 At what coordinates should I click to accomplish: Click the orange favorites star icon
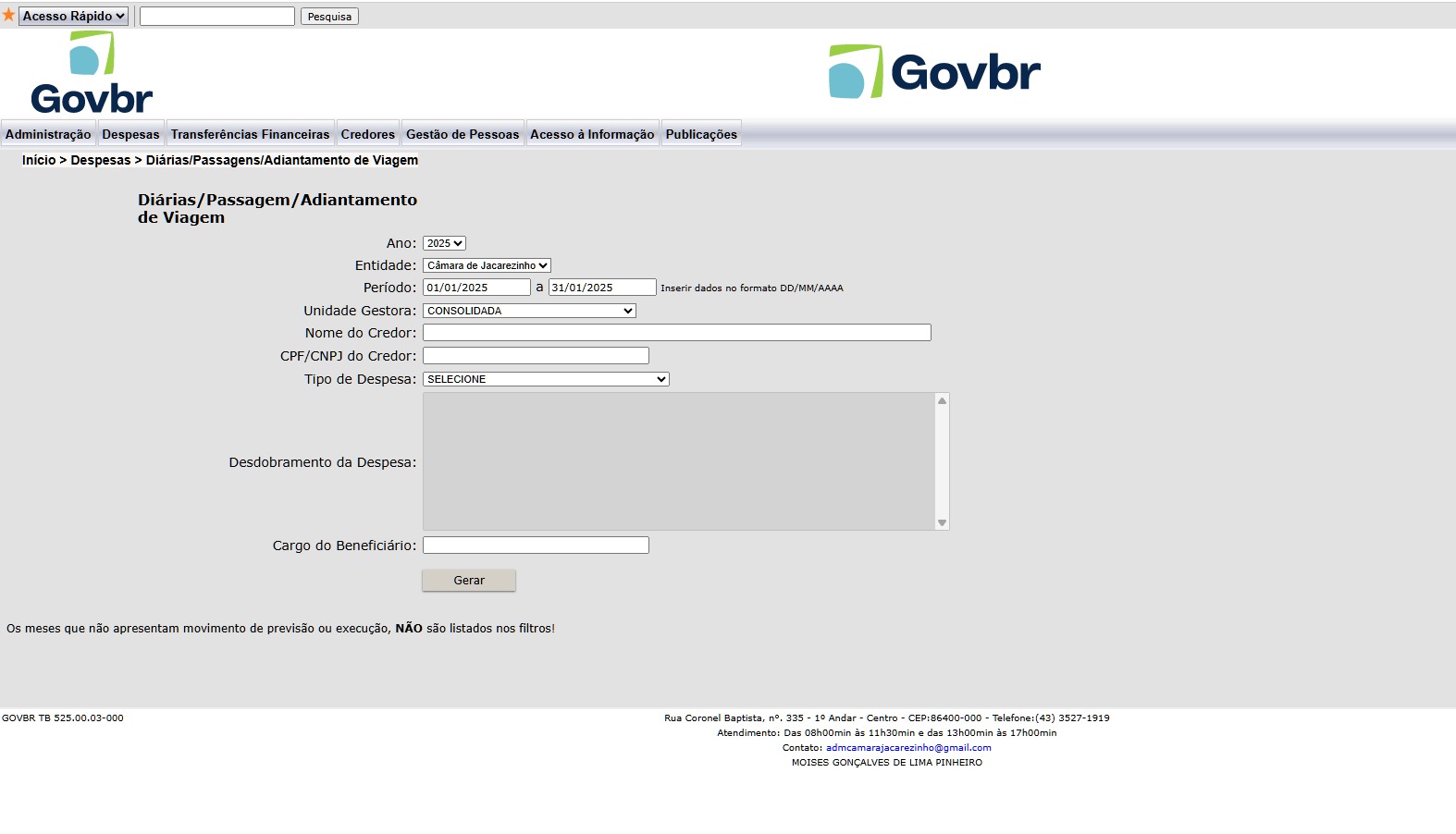(x=8, y=16)
